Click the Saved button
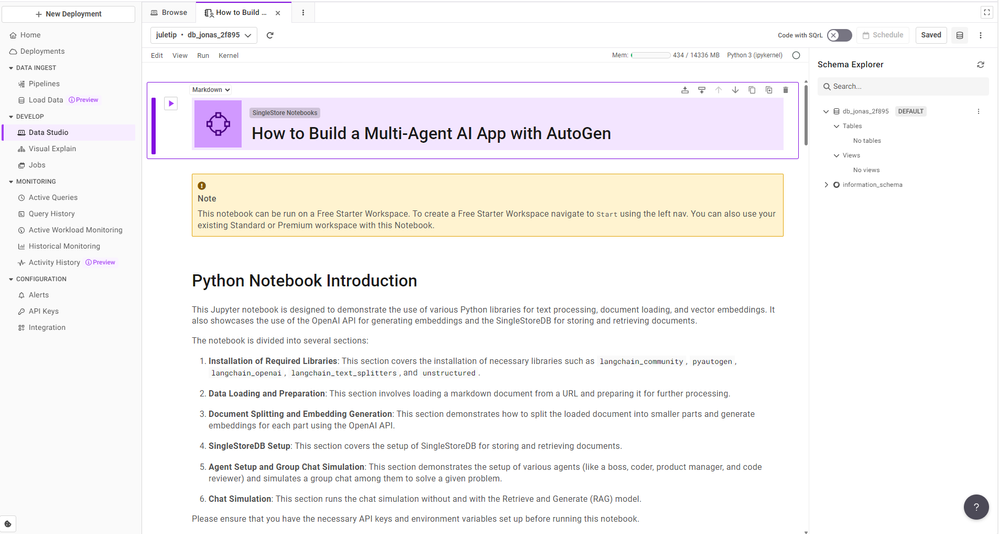Image resolution: width=999 pixels, height=534 pixels. pos(931,36)
